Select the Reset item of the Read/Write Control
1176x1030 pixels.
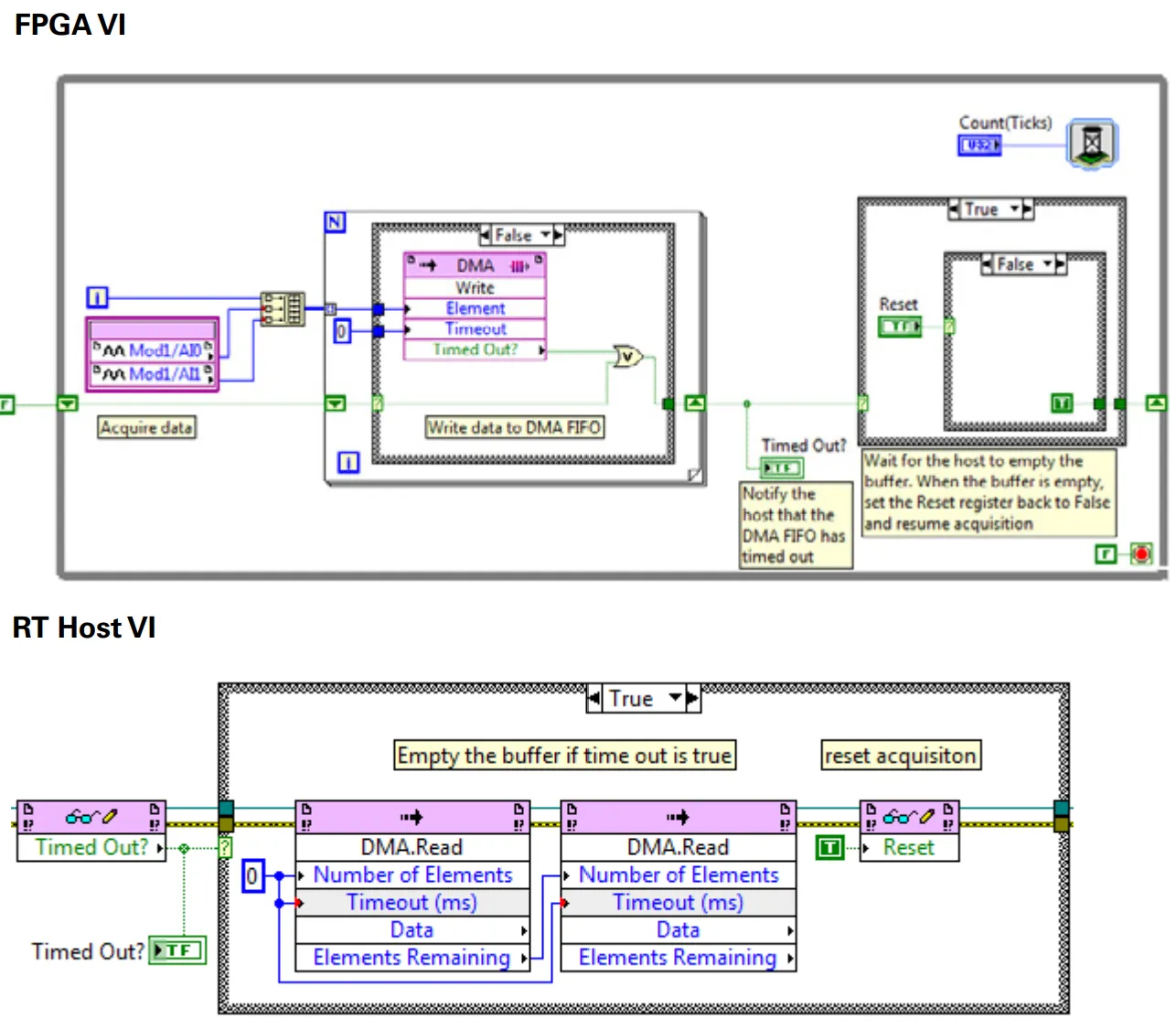910,847
